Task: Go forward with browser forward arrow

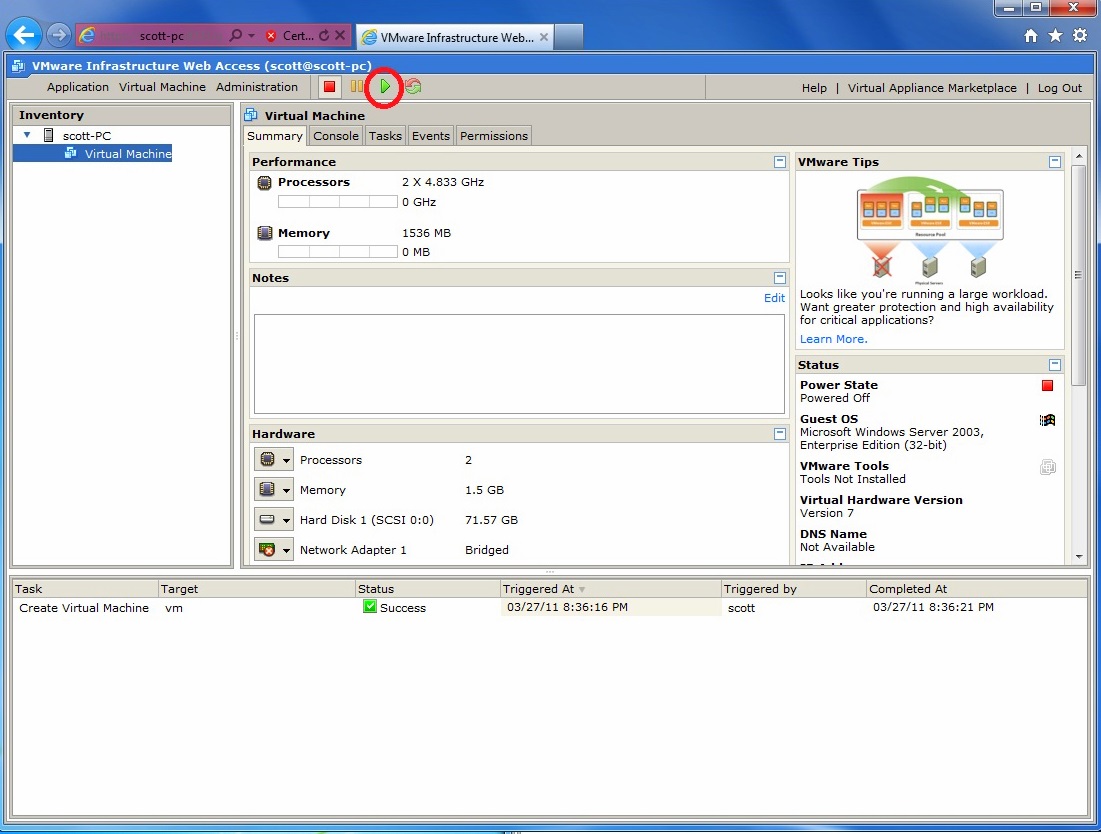Action: (59, 34)
